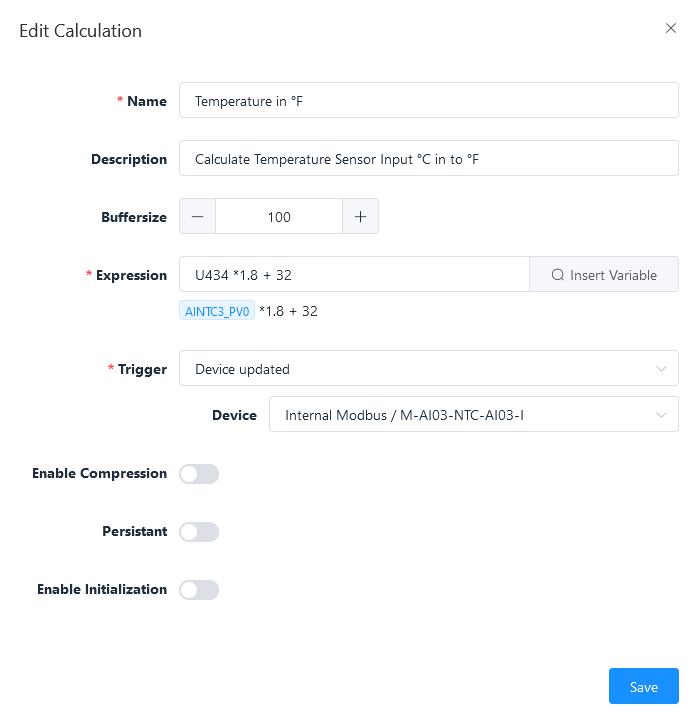
Task: Open the Device dropdown chevron
Action: click(x=661, y=415)
